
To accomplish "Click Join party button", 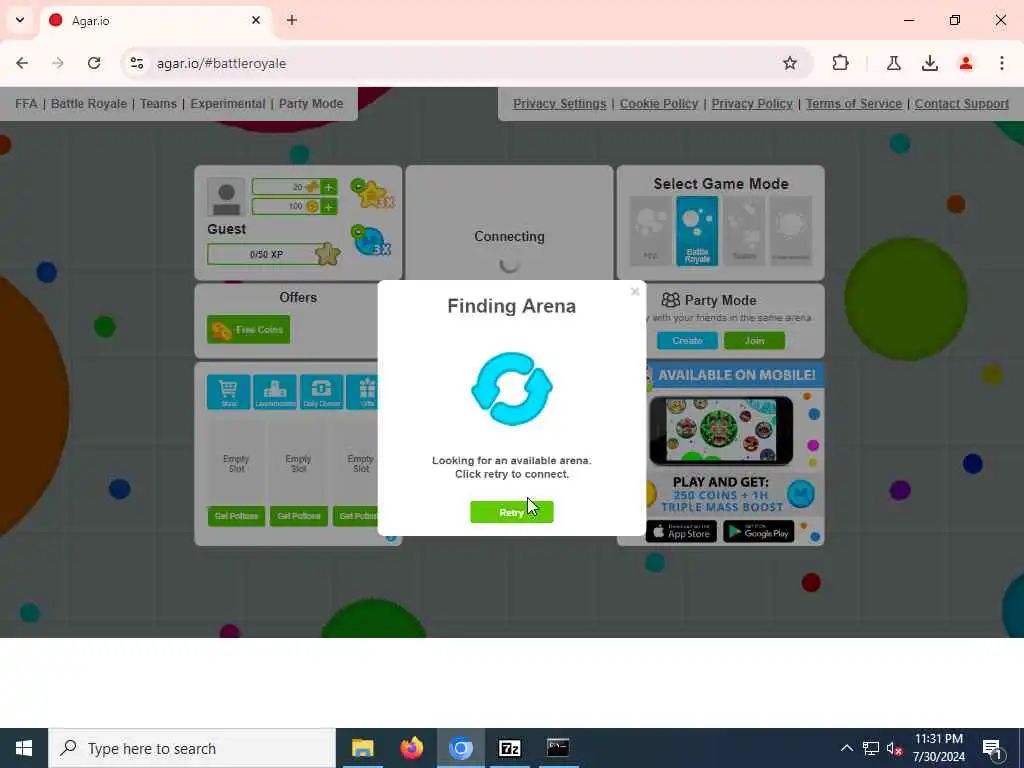I will pos(754,341).
